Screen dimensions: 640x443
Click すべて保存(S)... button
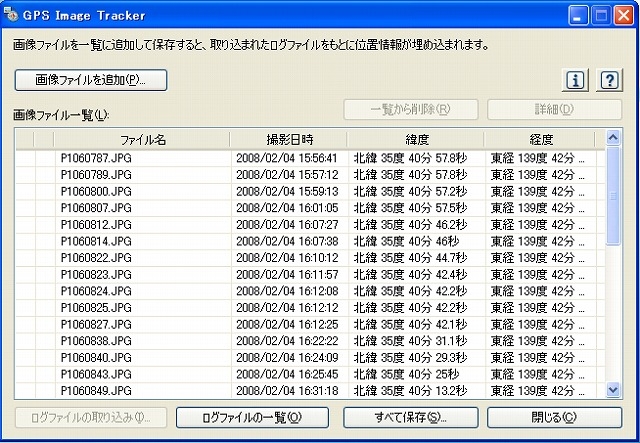(x=410, y=418)
